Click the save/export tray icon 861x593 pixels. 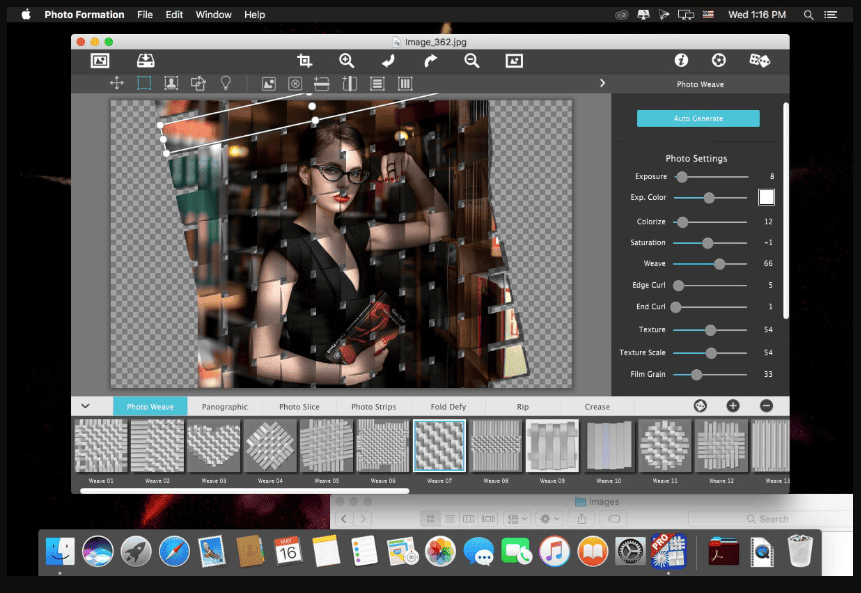coord(146,60)
